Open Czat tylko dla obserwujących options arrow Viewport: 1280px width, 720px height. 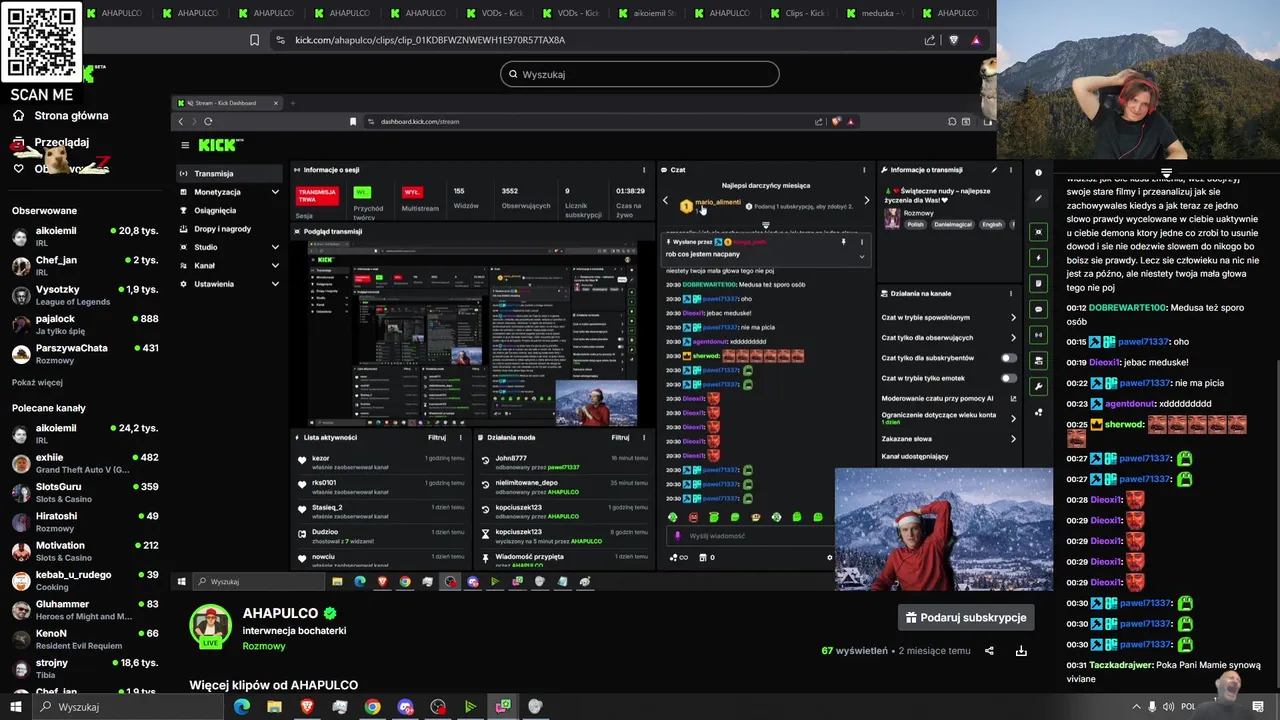(1013, 338)
